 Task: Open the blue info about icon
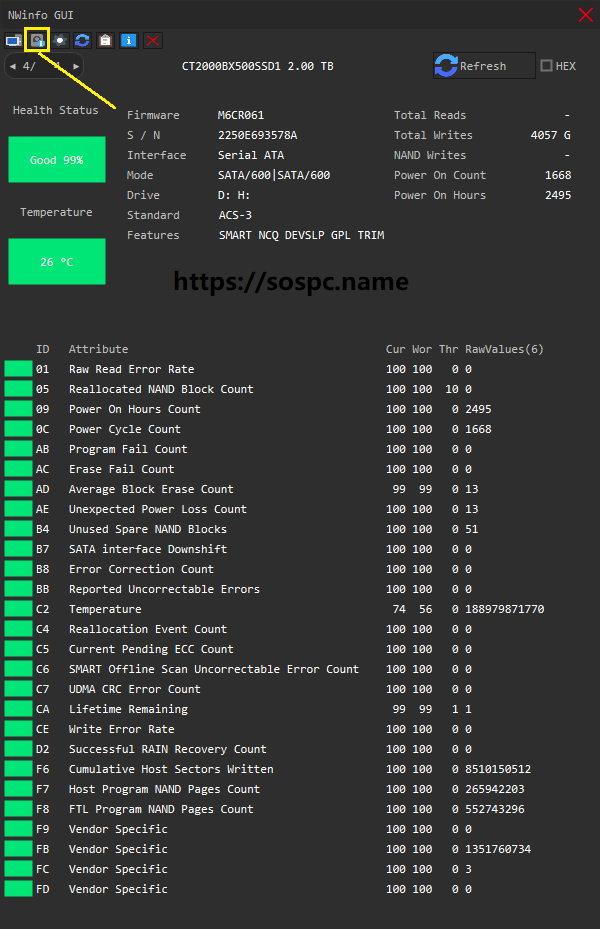coord(128,40)
